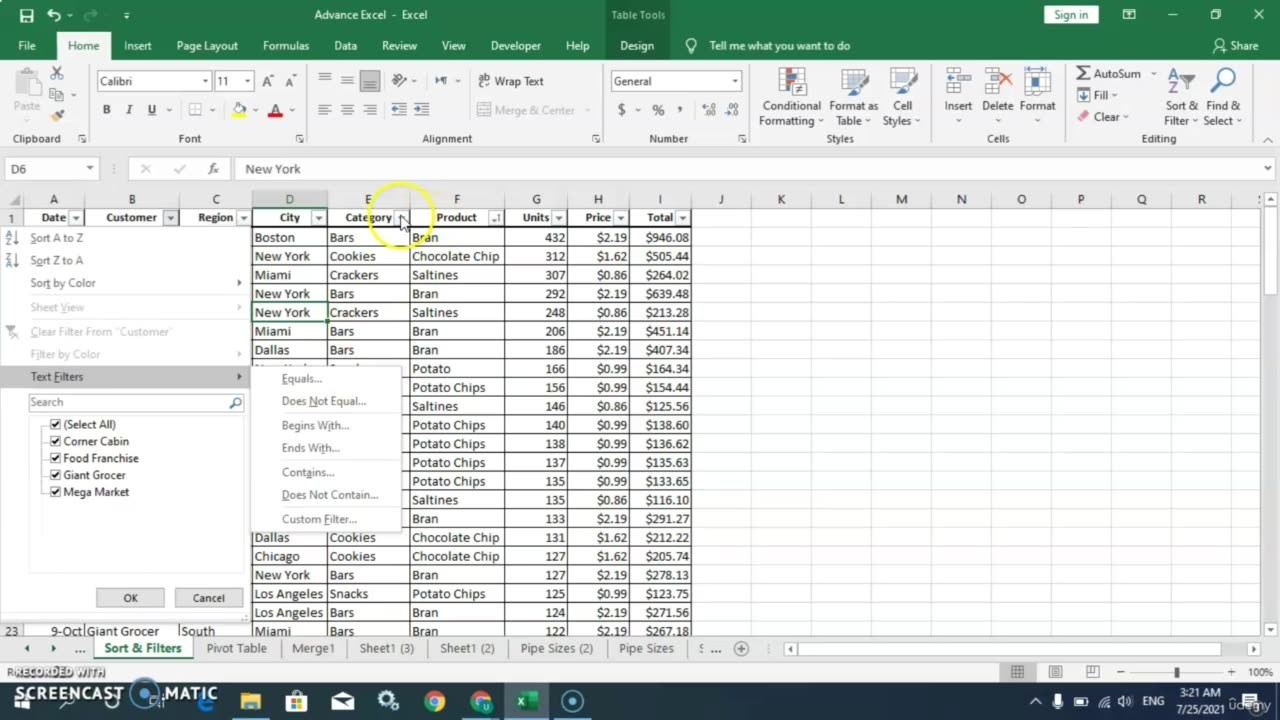
Task: Click the Sign in button
Action: point(1071,15)
